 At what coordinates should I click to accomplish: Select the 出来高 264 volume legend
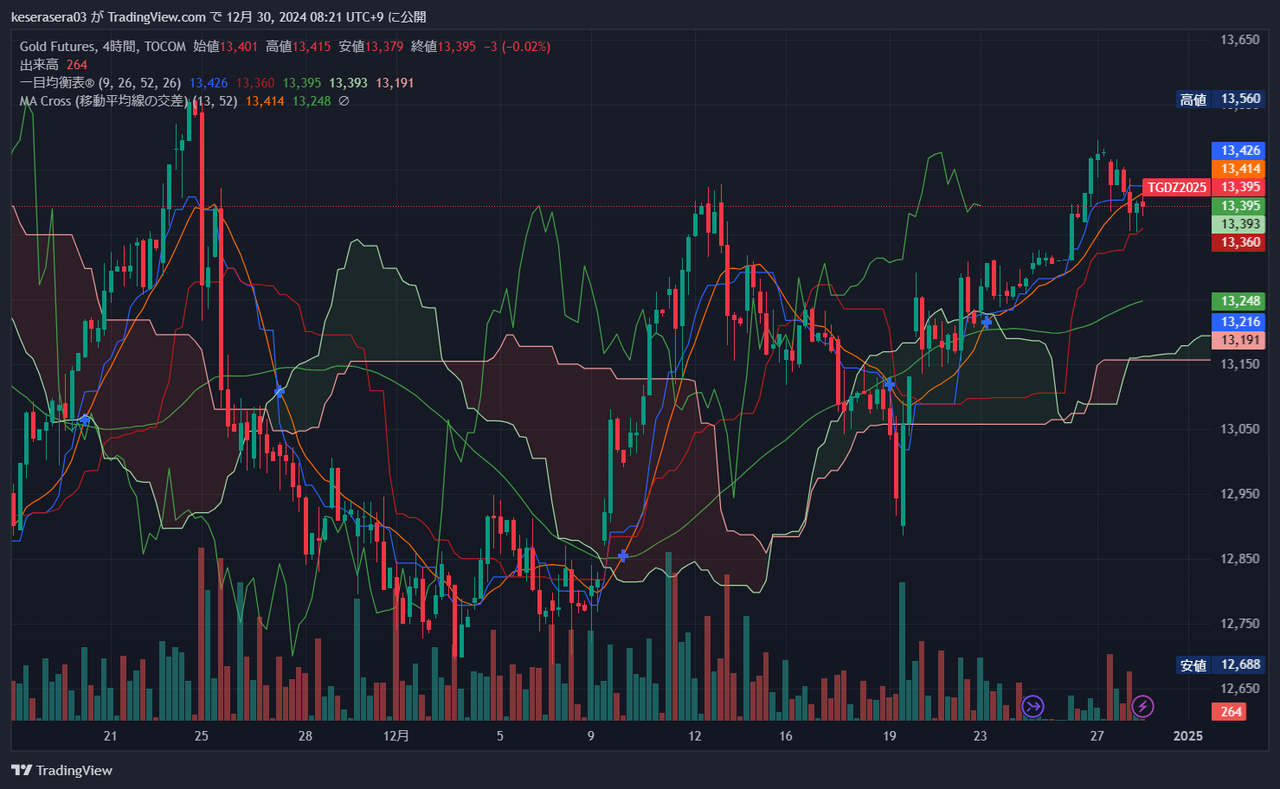pos(54,65)
